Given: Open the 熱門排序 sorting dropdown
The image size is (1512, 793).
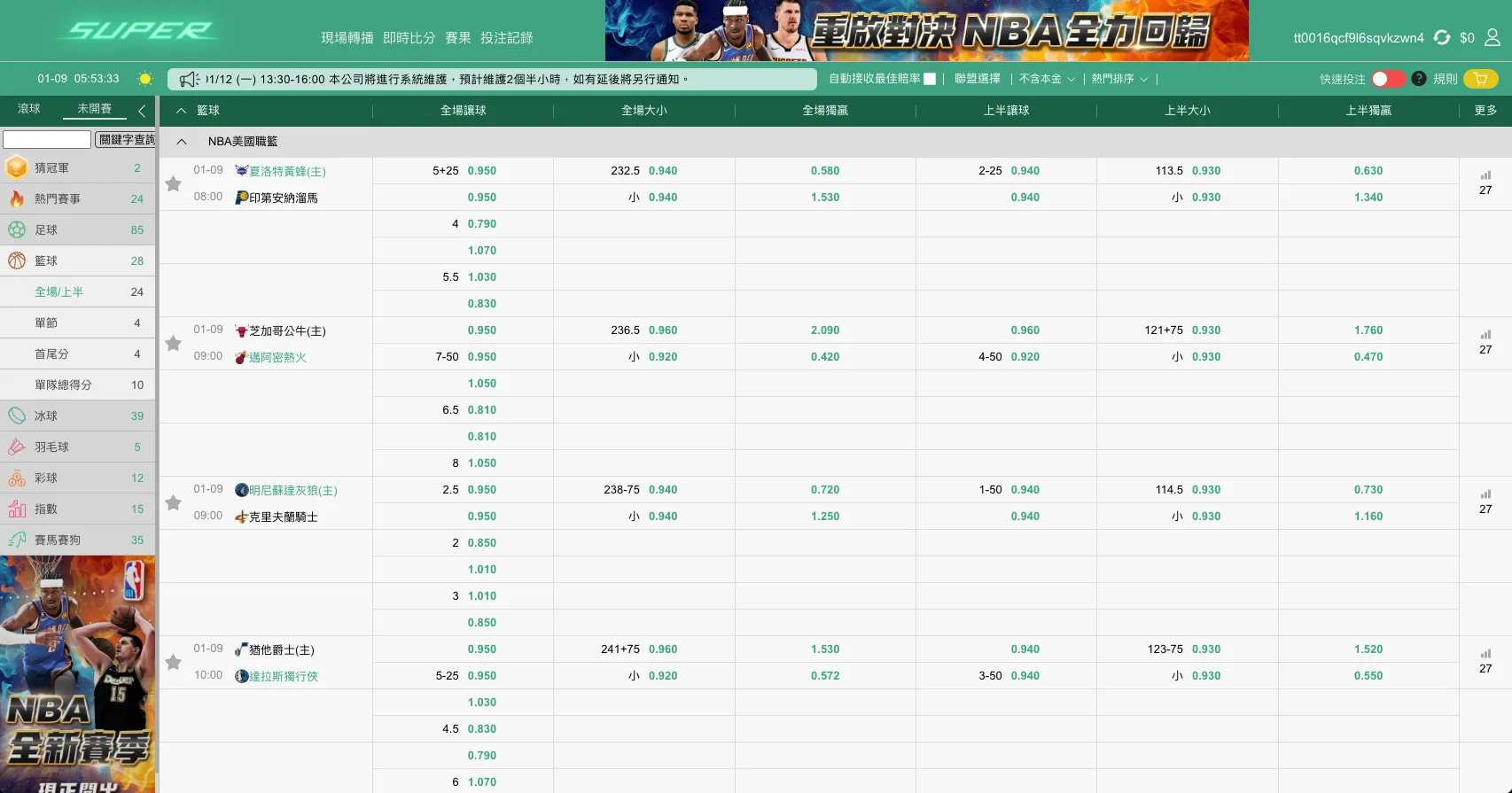Looking at the screenshot, I should pos(1119,79).
